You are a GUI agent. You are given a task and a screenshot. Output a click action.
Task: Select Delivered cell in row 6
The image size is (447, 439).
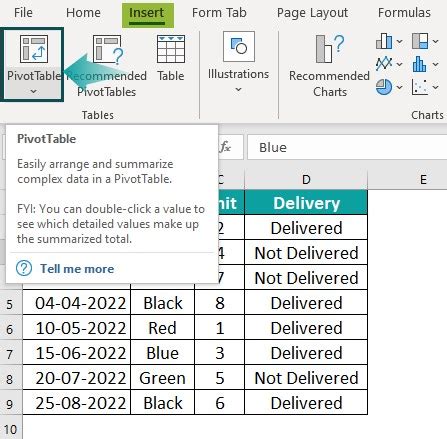[x=306, y=328]
